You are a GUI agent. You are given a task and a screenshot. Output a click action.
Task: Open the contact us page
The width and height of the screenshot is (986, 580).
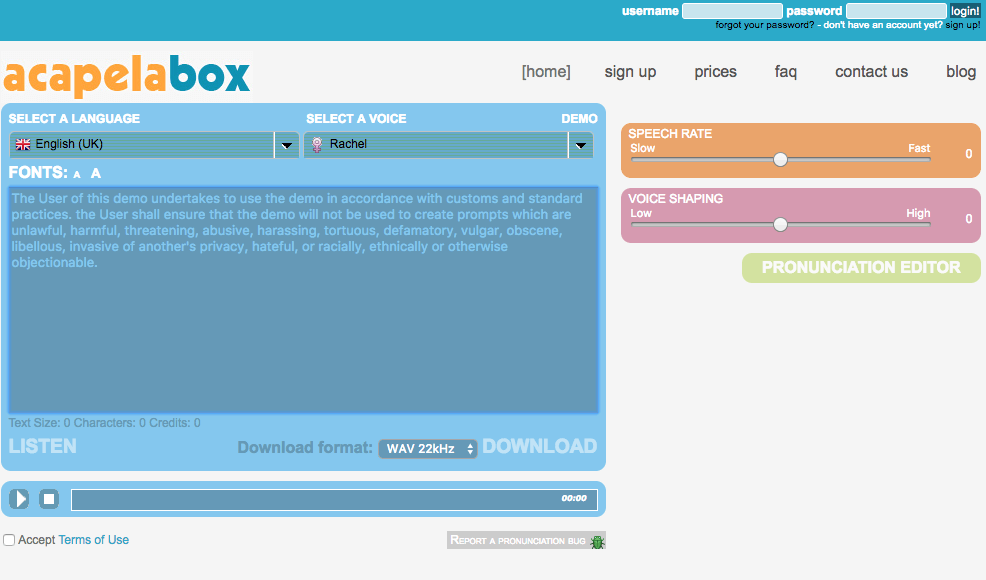click(x=872, y=72)
